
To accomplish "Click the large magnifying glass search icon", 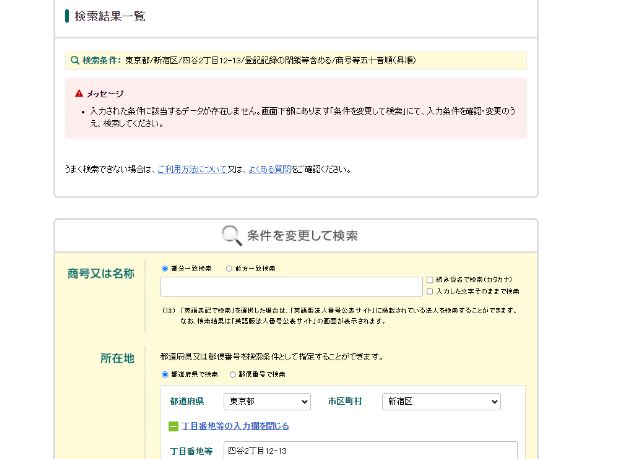I will point(231,236).
